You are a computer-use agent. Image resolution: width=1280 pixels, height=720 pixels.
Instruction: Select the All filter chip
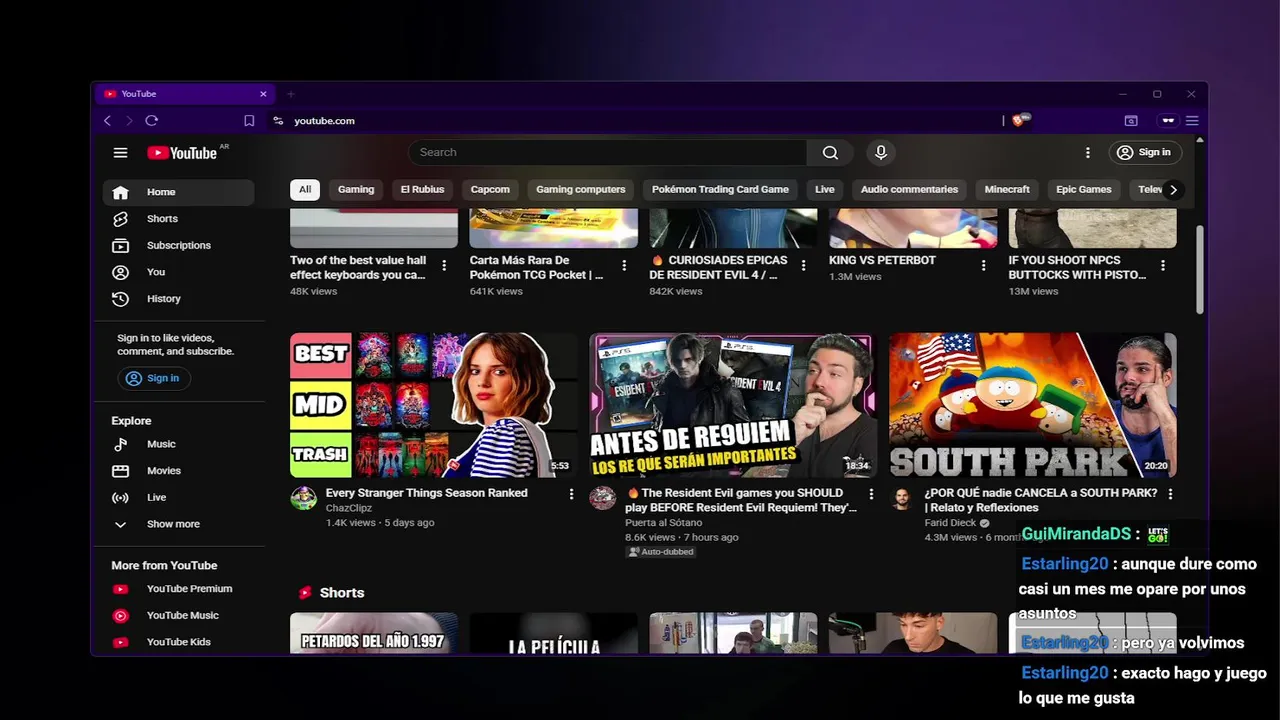pyautogui.click(x=305, y=189)
